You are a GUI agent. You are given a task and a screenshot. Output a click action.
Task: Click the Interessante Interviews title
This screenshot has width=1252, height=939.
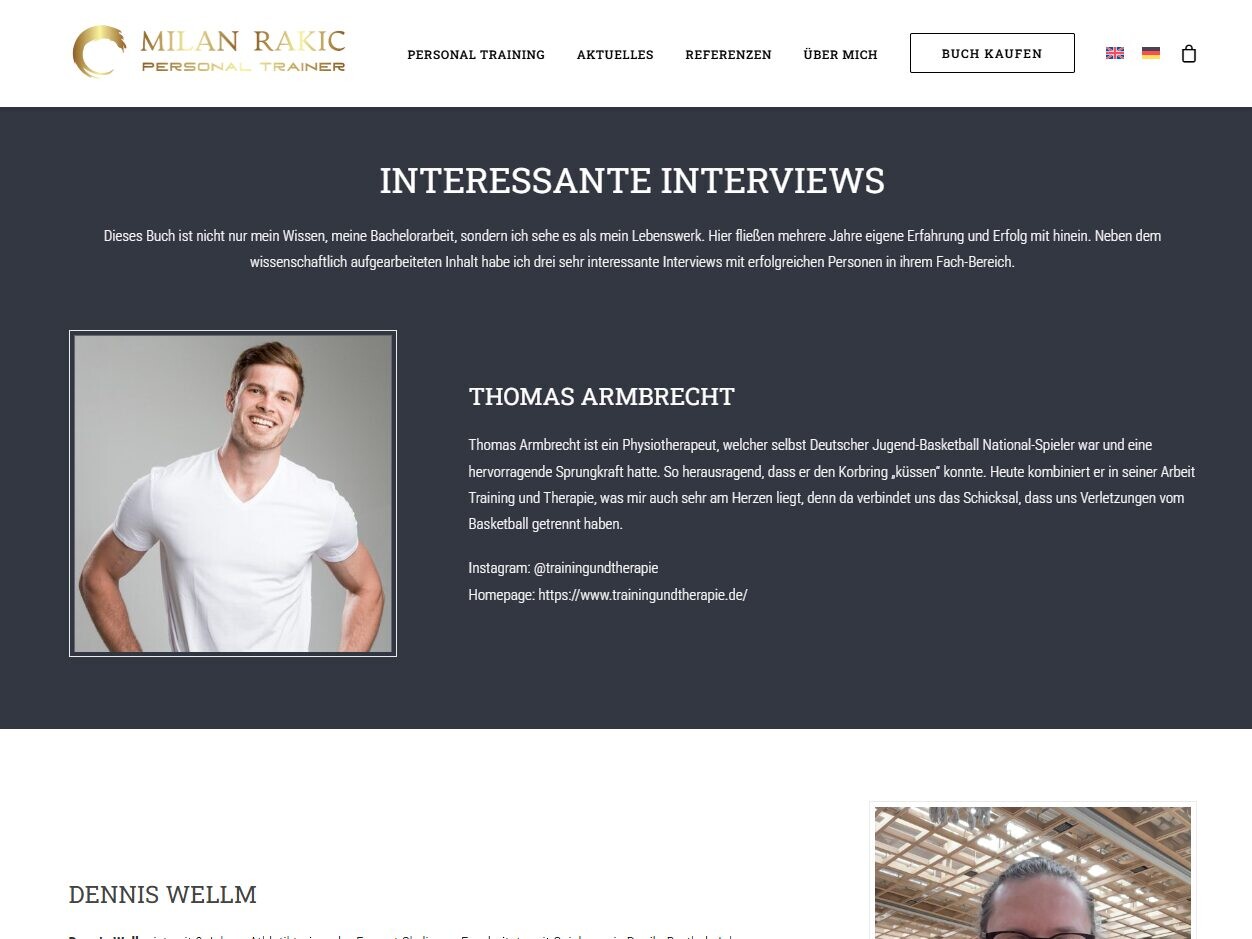[x=632, y=181]
